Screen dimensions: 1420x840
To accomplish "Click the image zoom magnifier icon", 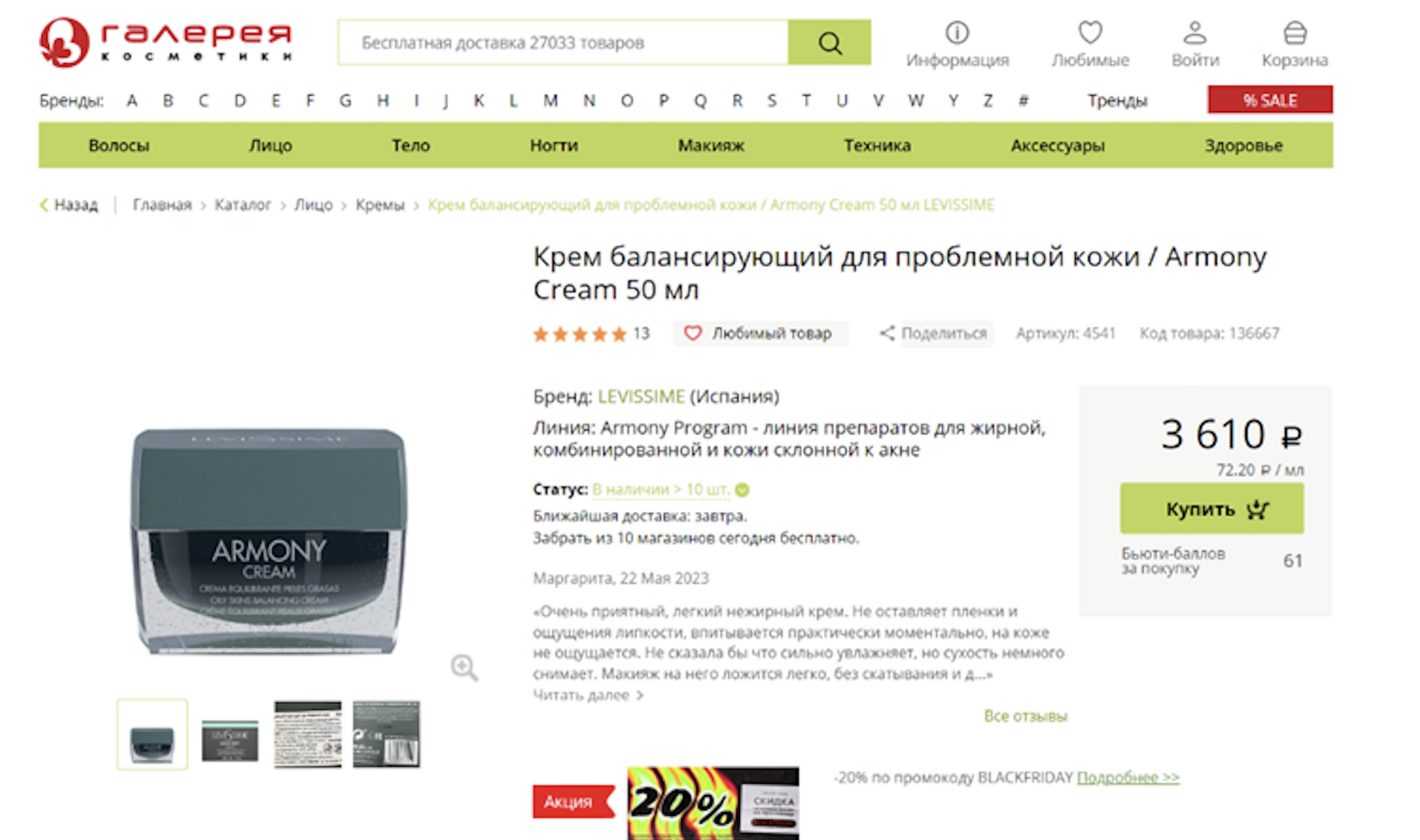I will click(x=464, y=667).
